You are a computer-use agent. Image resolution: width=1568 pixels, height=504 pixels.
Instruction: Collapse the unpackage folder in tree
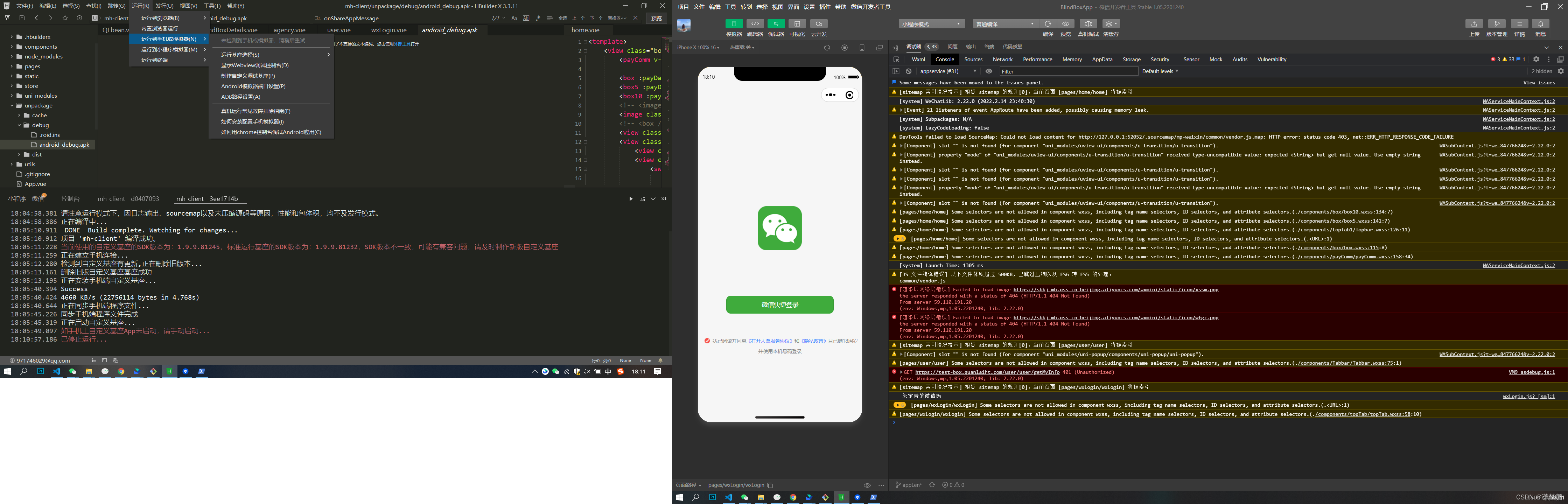click(x=12, y=105)
